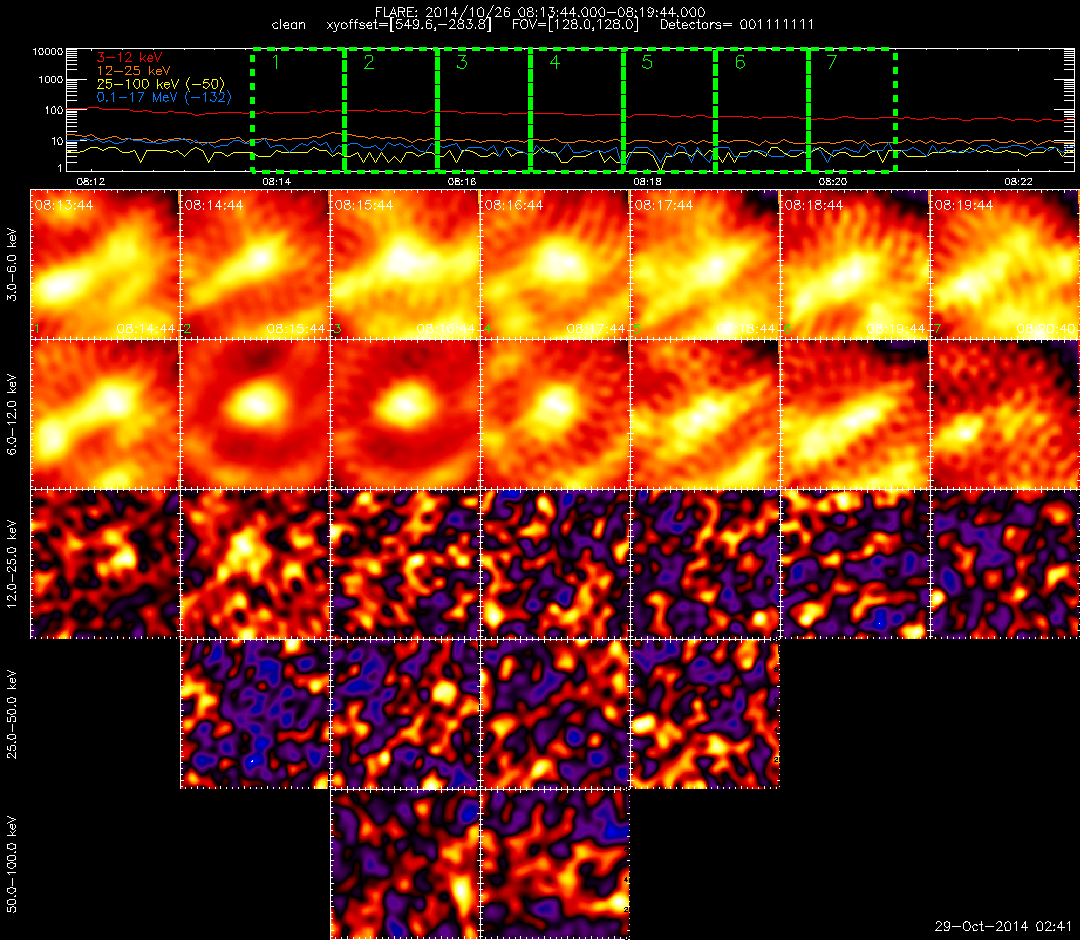Click the 3-6 keV image labeled 08:17:44
Viewport: 1080px width, 940px height.
point(705,264)
